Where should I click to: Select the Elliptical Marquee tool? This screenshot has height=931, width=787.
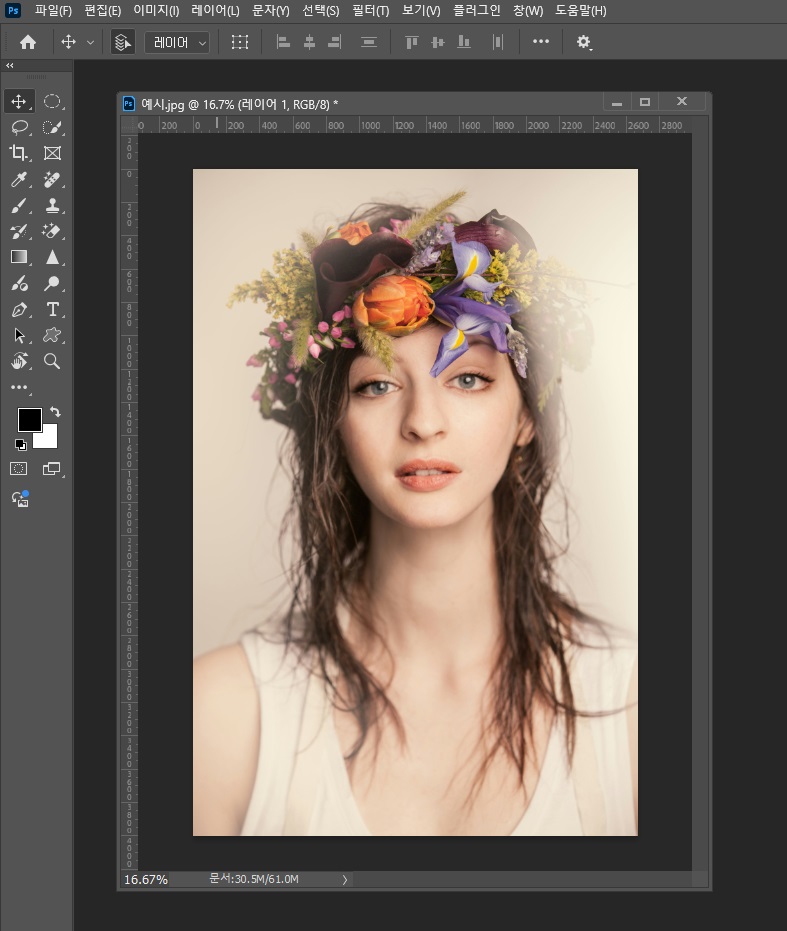[52, 102]
